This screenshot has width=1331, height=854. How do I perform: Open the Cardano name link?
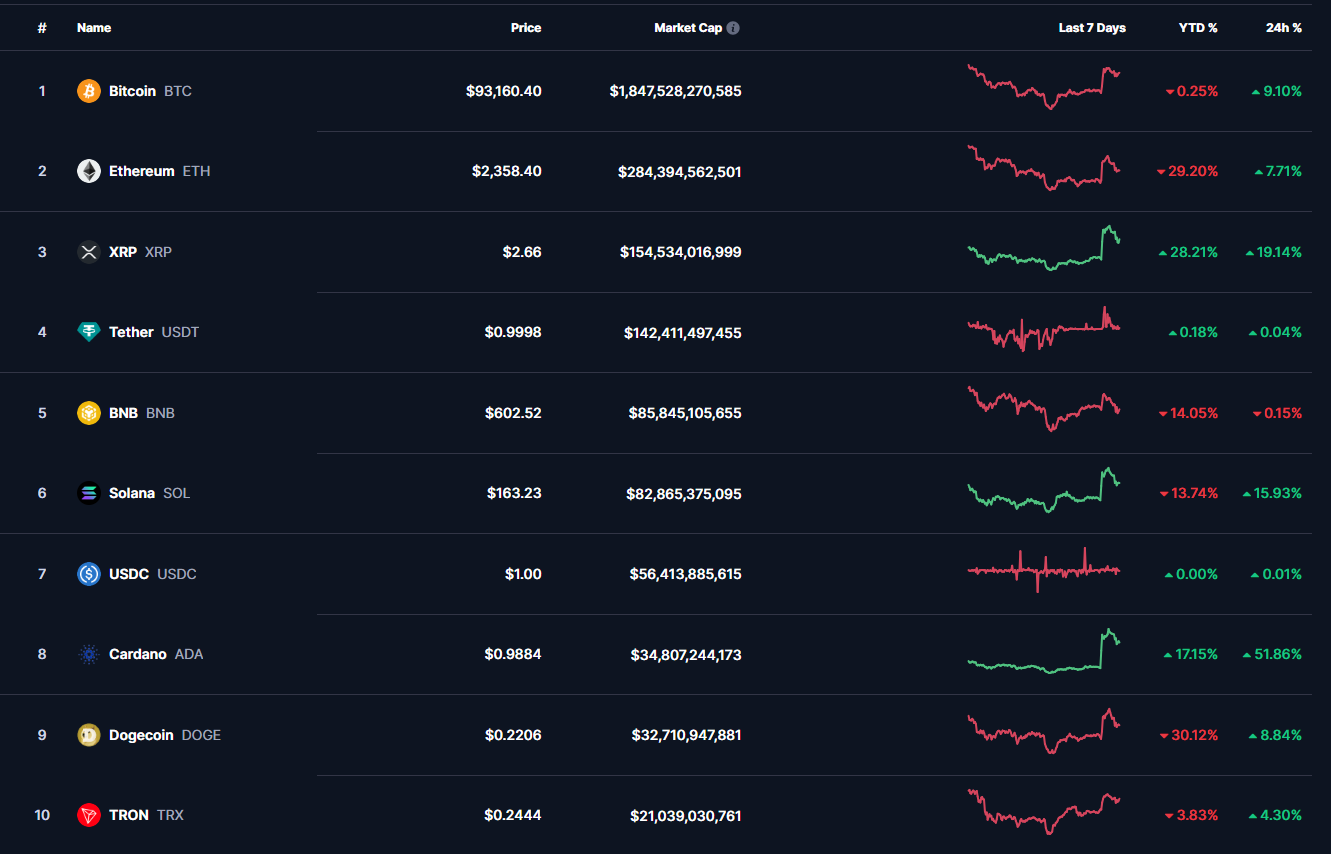[138, 654]
